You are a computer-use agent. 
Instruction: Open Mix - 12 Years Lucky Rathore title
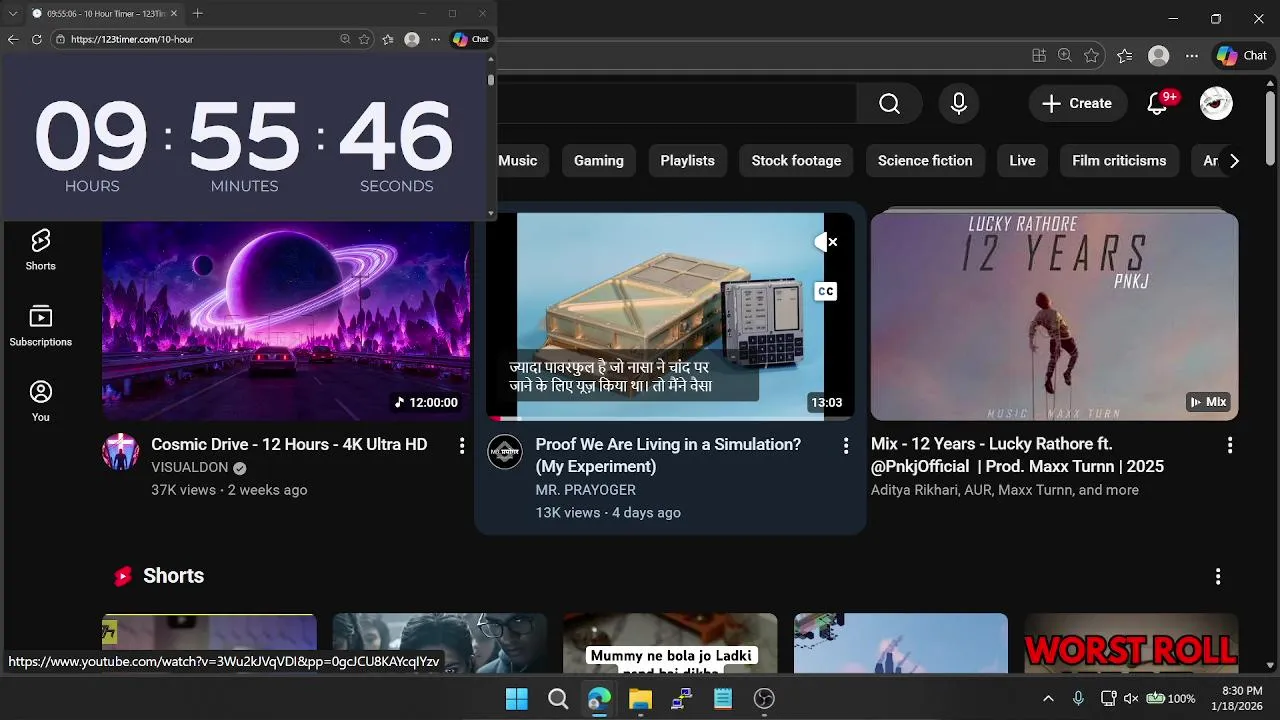click(x=1017, y=455)
